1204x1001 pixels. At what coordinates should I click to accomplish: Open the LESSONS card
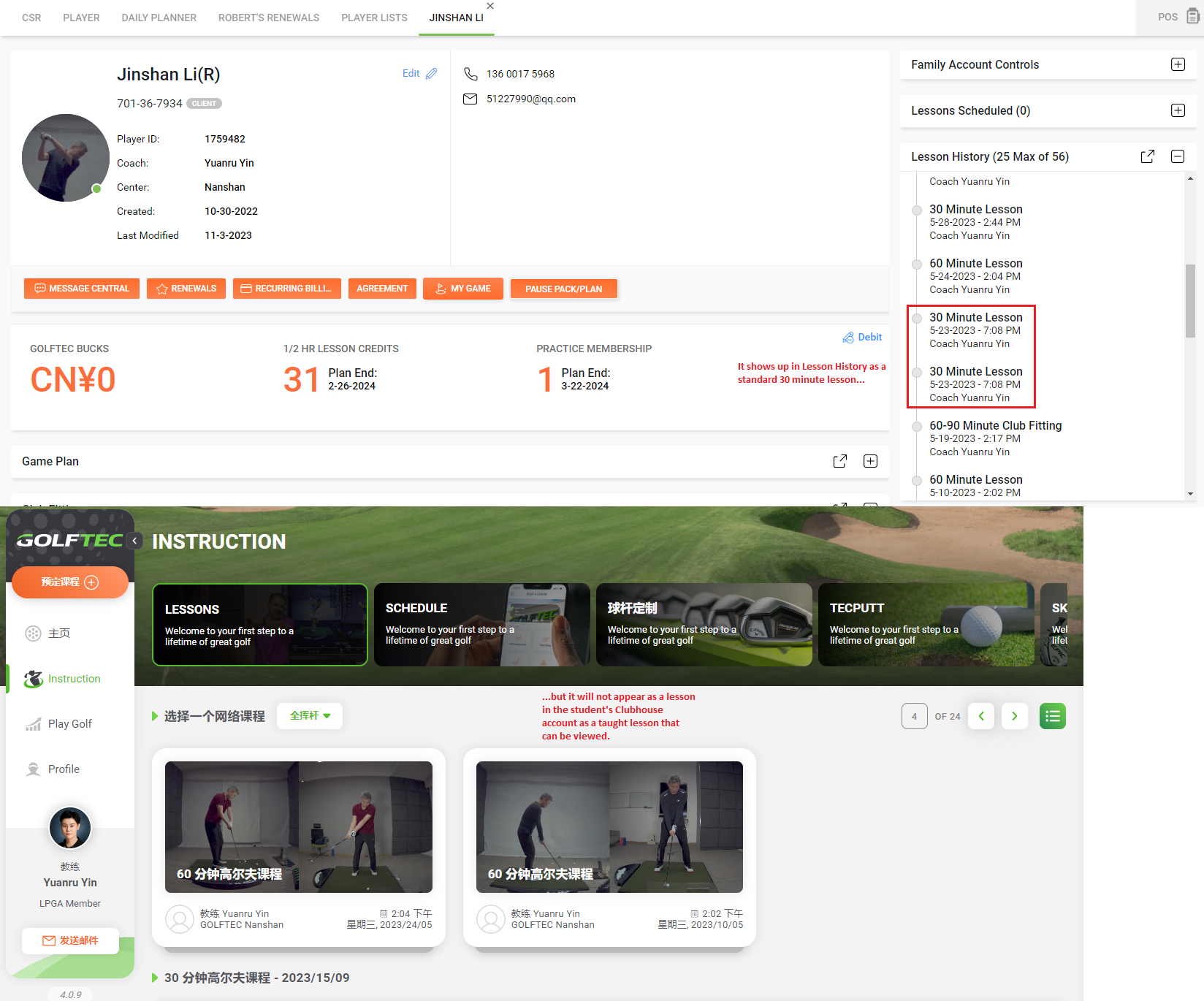tap(260, 625)
